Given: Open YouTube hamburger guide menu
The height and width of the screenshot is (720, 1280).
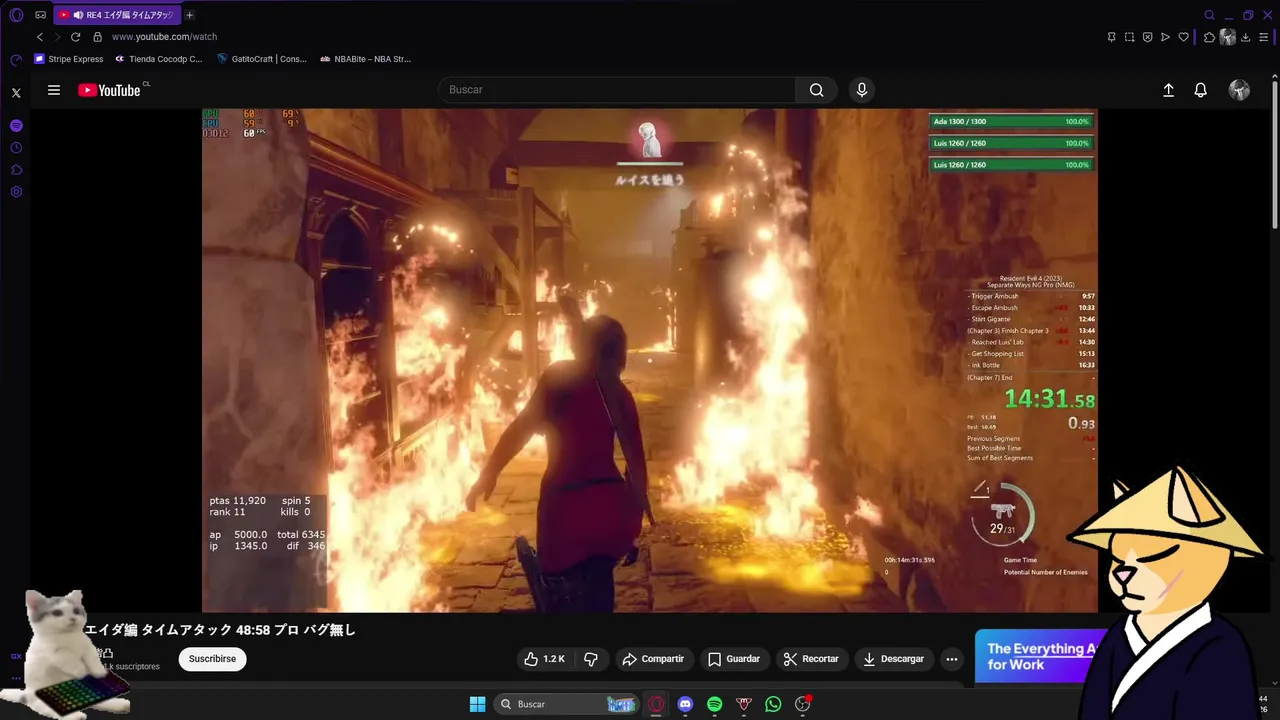Looking at the screenshot, I should [x=54, y=90].
